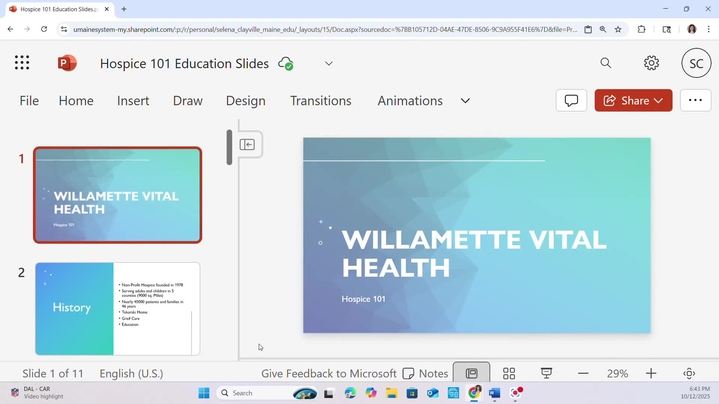Open the comments pane icon
719x404 pixels.
571,100
